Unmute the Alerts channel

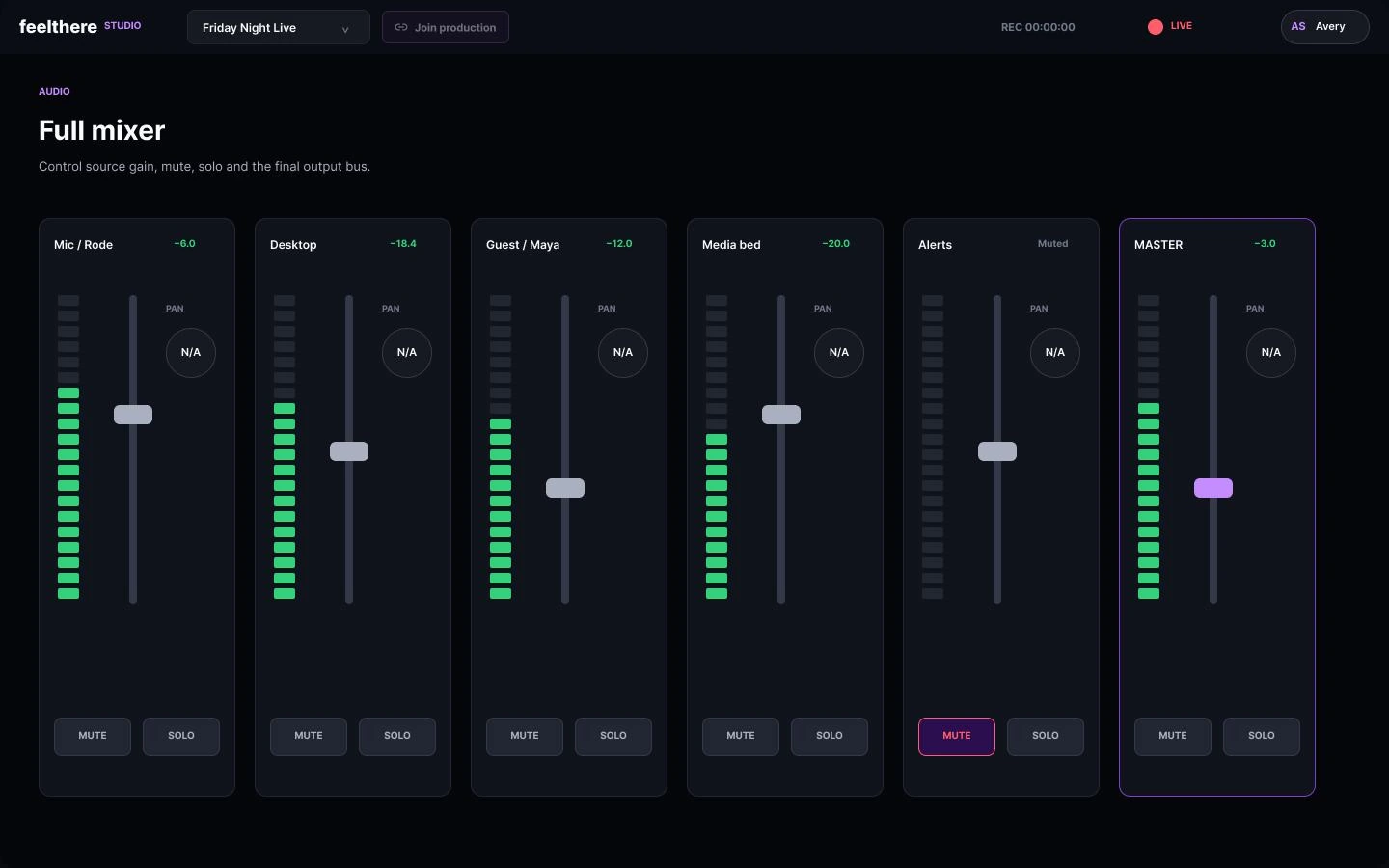(x=957, y=736)
